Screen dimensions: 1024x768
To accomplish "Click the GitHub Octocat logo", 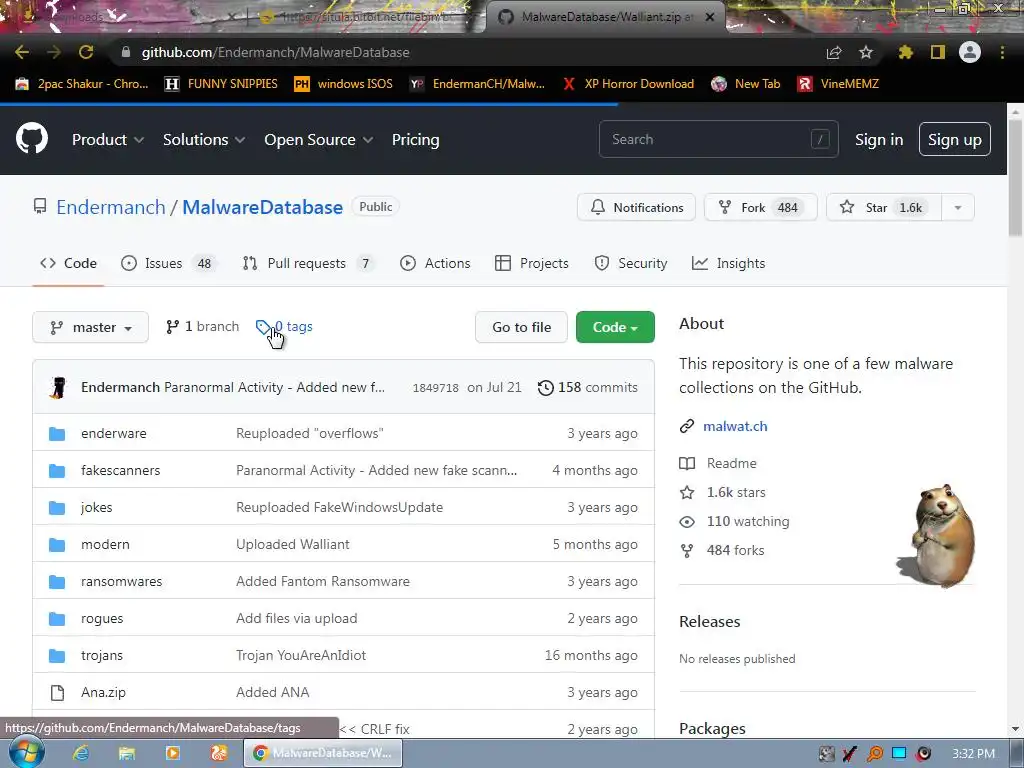I will pos(32,138).
